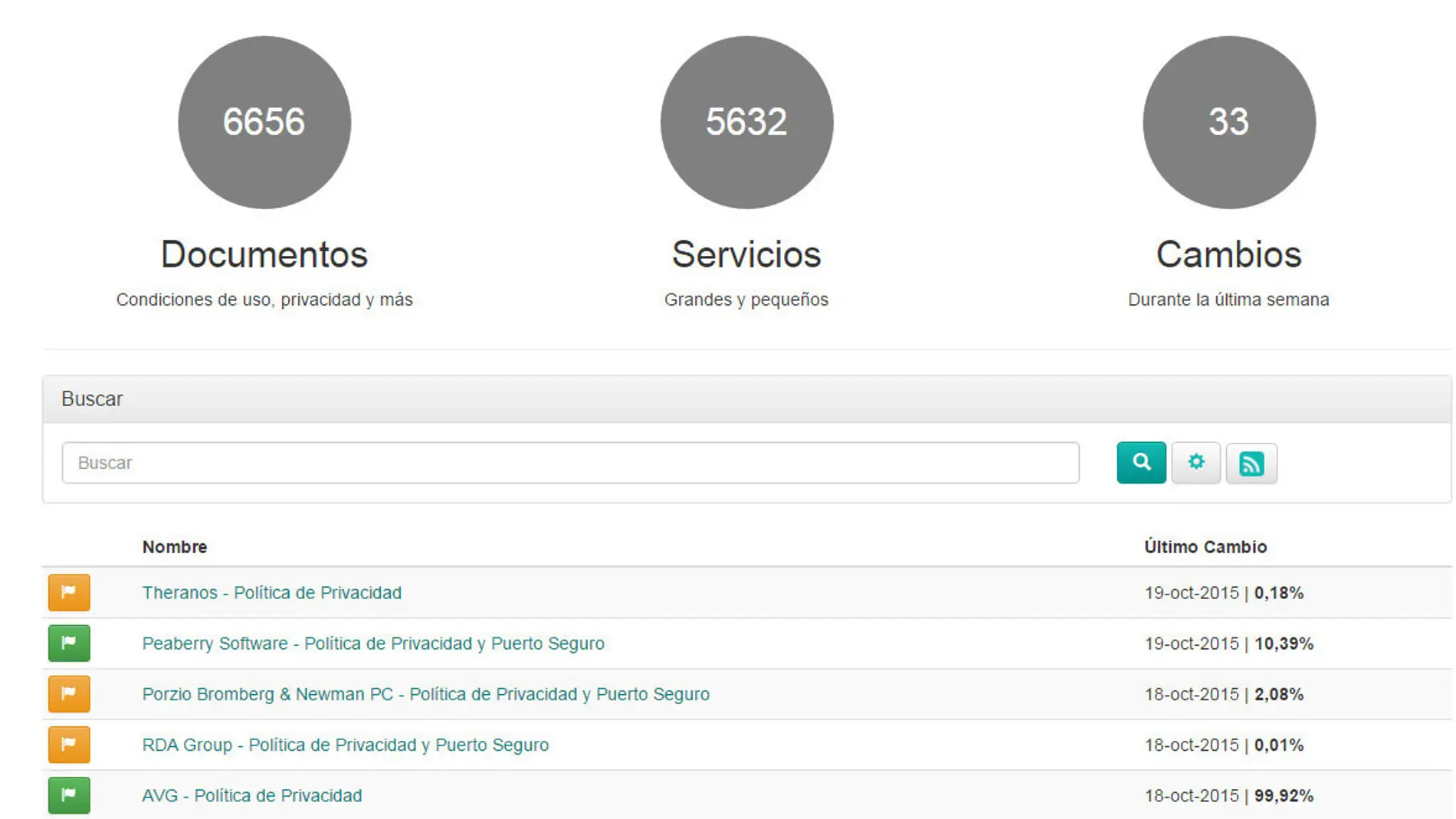The width and height of the screenshot is (1456, 819).
Task: Open AVG - Política de Privacidad link
Action: coord(251,795)
